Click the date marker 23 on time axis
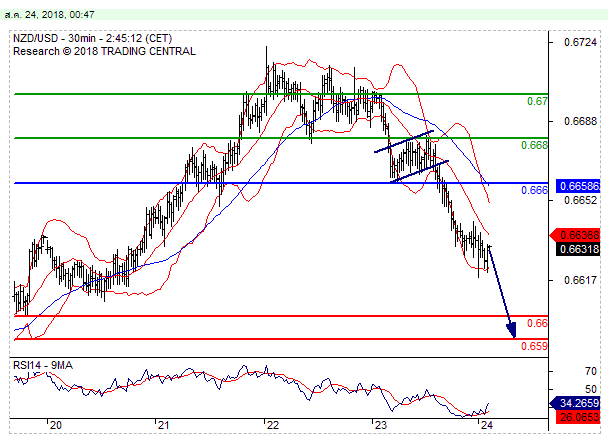This screenshot has width=608, height=443. click(x=381, y=425)
